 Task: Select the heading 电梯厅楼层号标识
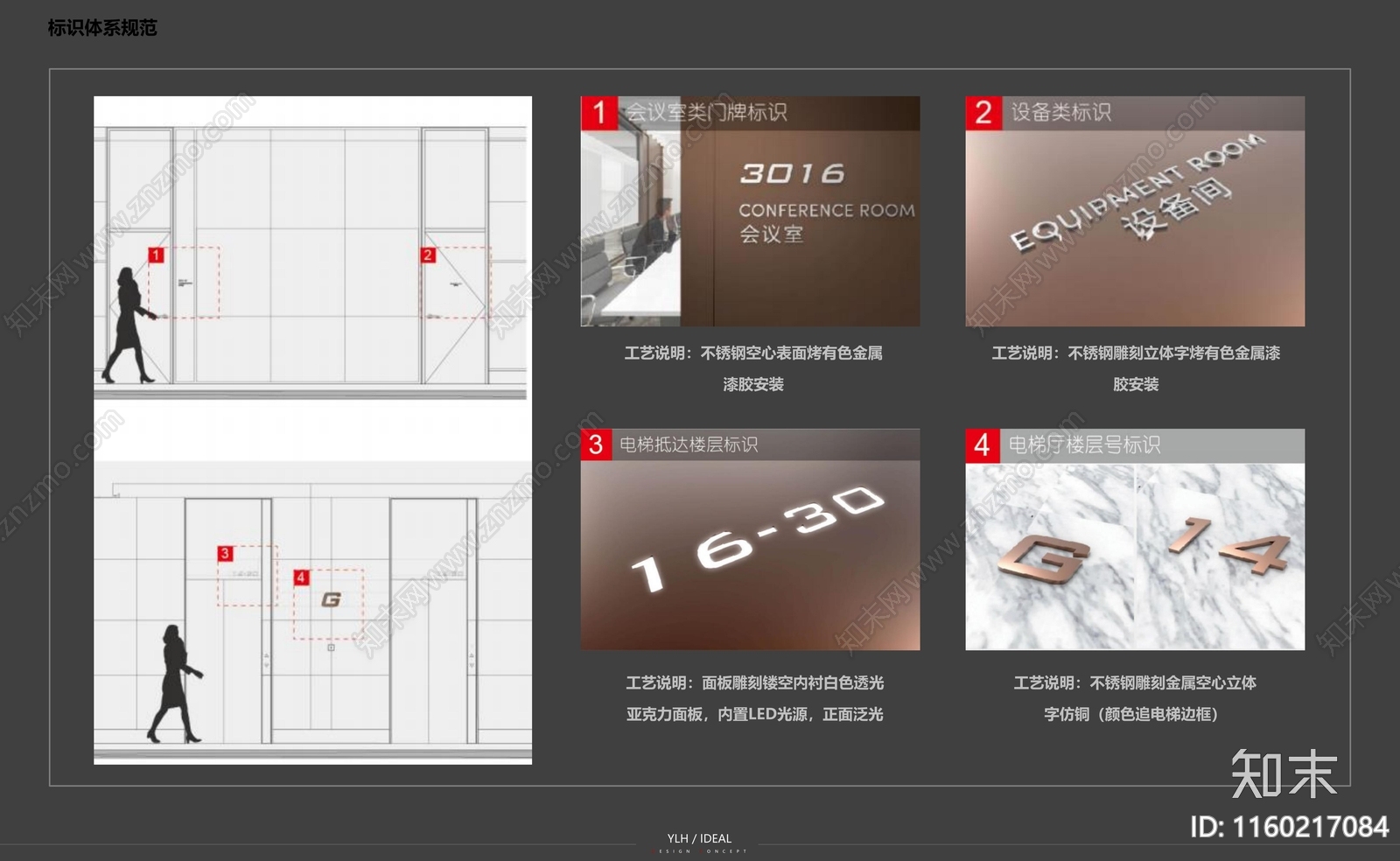click(1084, 445)
